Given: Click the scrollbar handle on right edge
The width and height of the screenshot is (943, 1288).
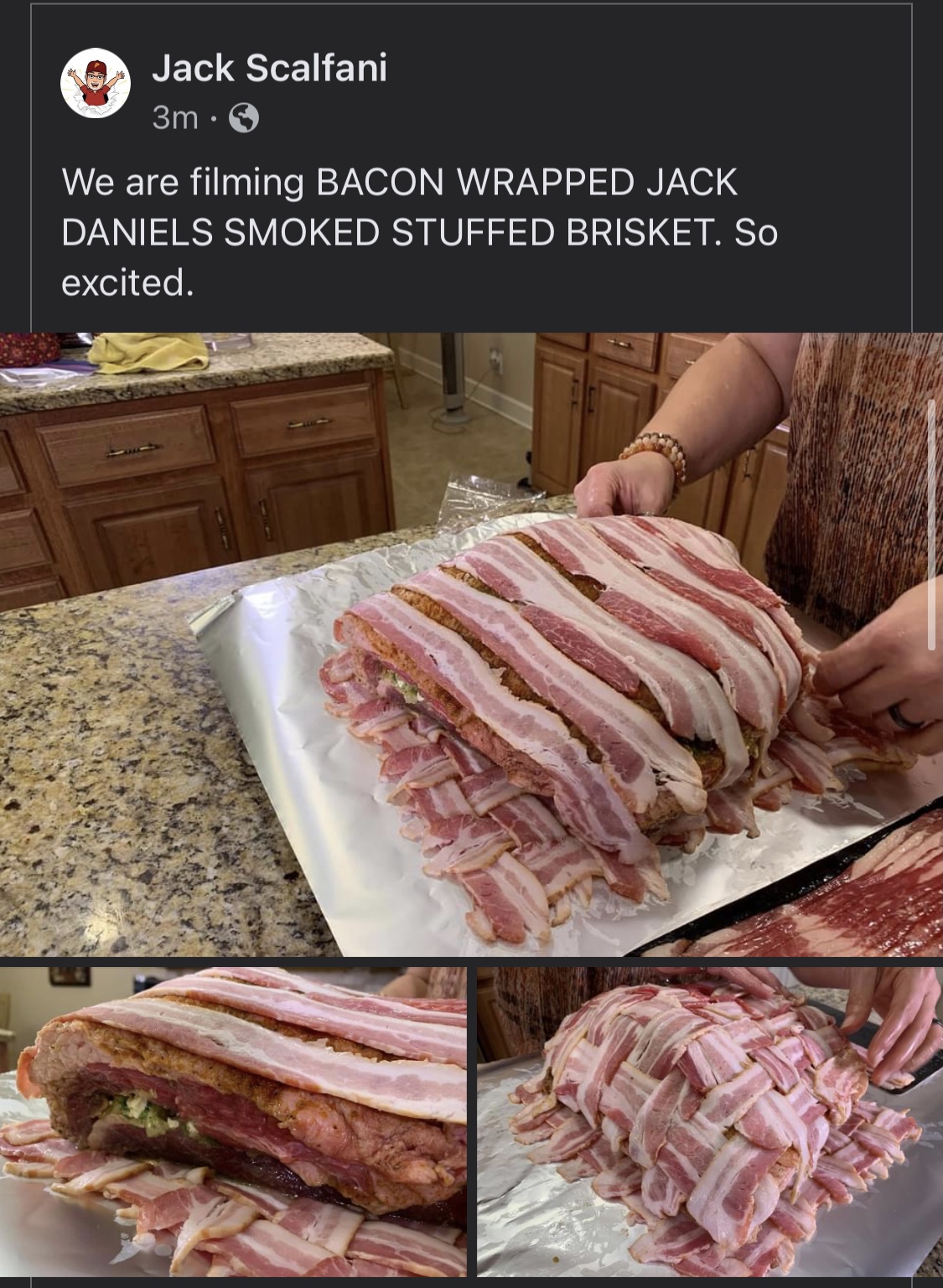Looking at the screenshot, I should (x=932, y=525).
